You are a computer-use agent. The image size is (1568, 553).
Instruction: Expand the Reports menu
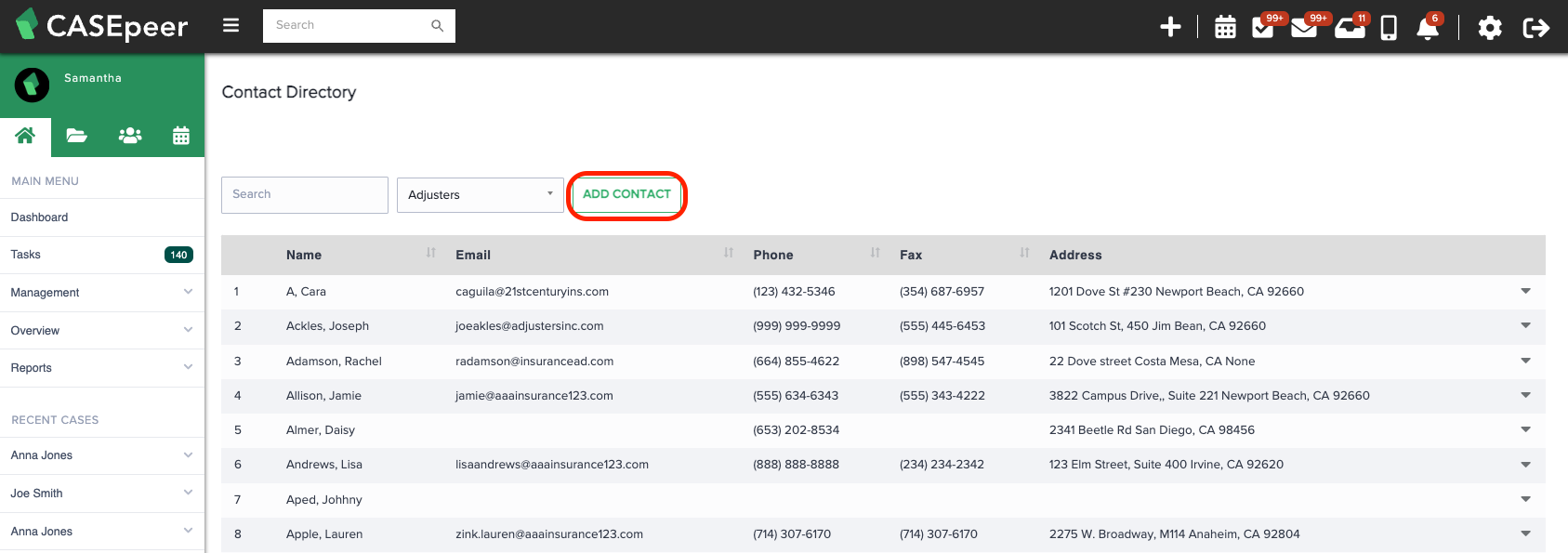pyautogui.click(x=102, y=368)
